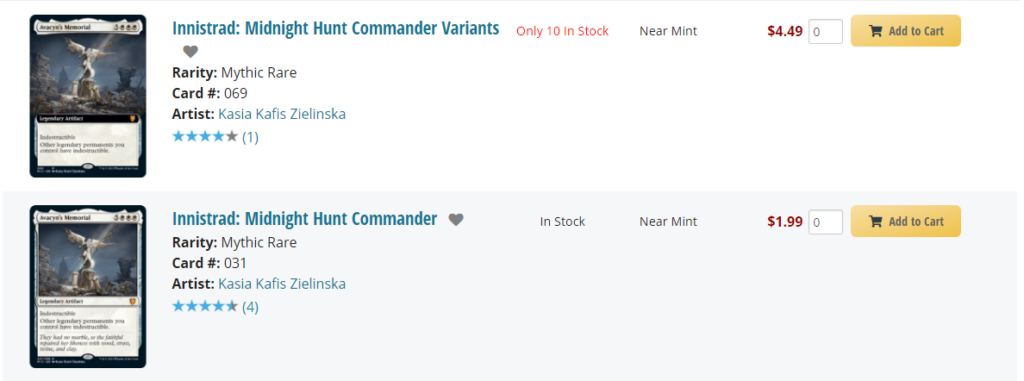
Task: Click the gray fifth star on card 069
Action: (232, 137)
